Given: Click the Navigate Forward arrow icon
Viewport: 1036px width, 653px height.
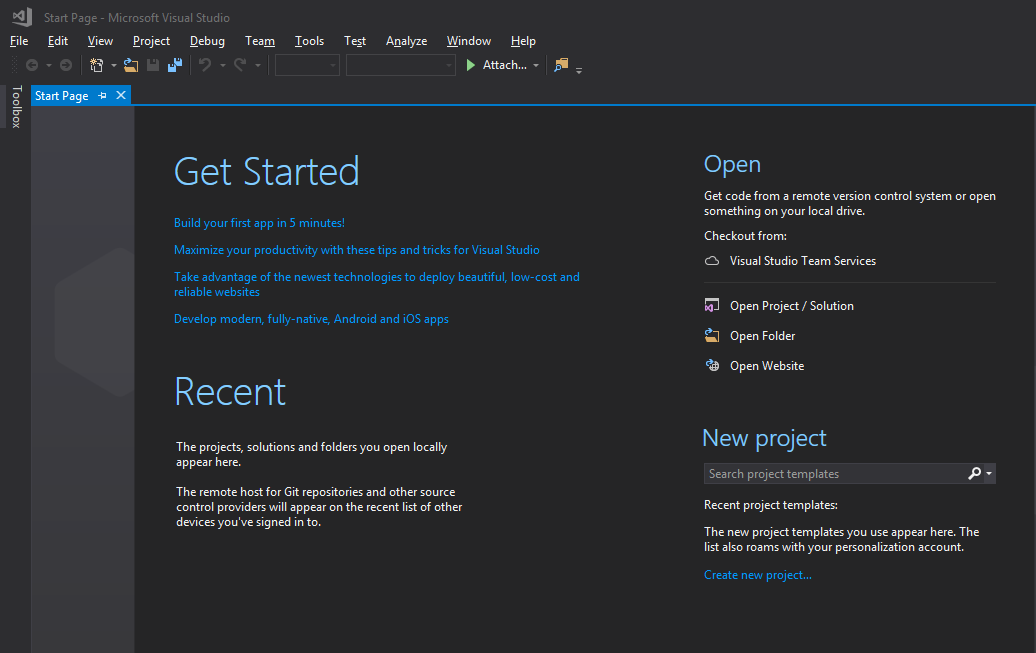Looking at the screenshot, I should [x=66, y=65].
